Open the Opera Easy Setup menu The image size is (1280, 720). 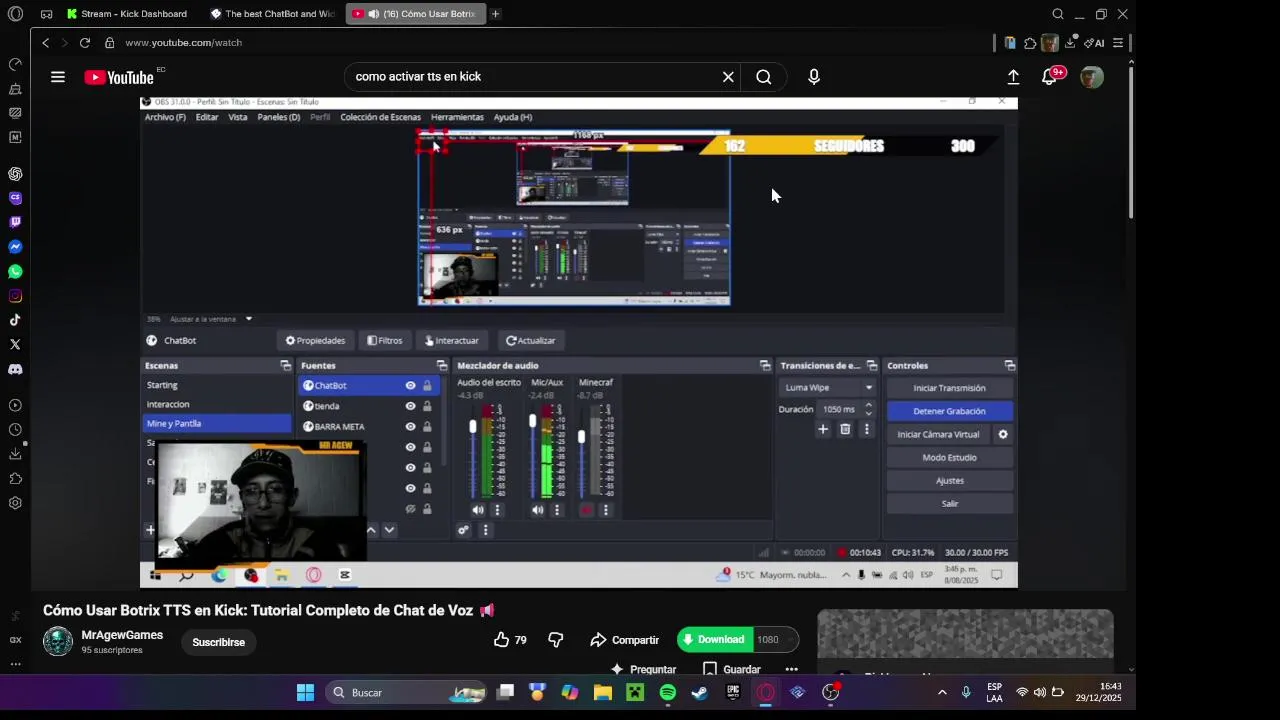pos(1118,43)
